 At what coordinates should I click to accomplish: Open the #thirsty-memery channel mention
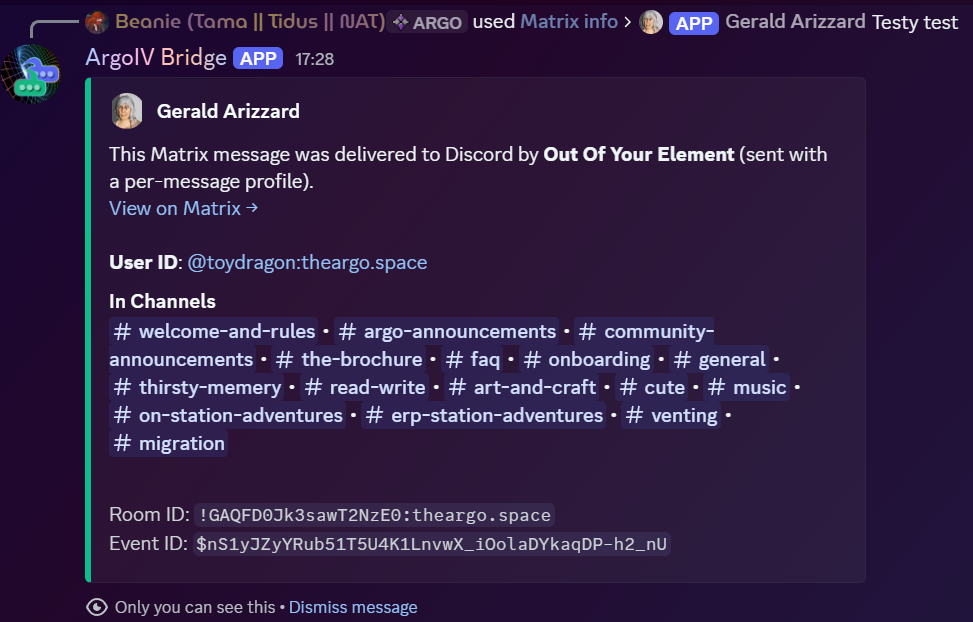coord(197,387)
